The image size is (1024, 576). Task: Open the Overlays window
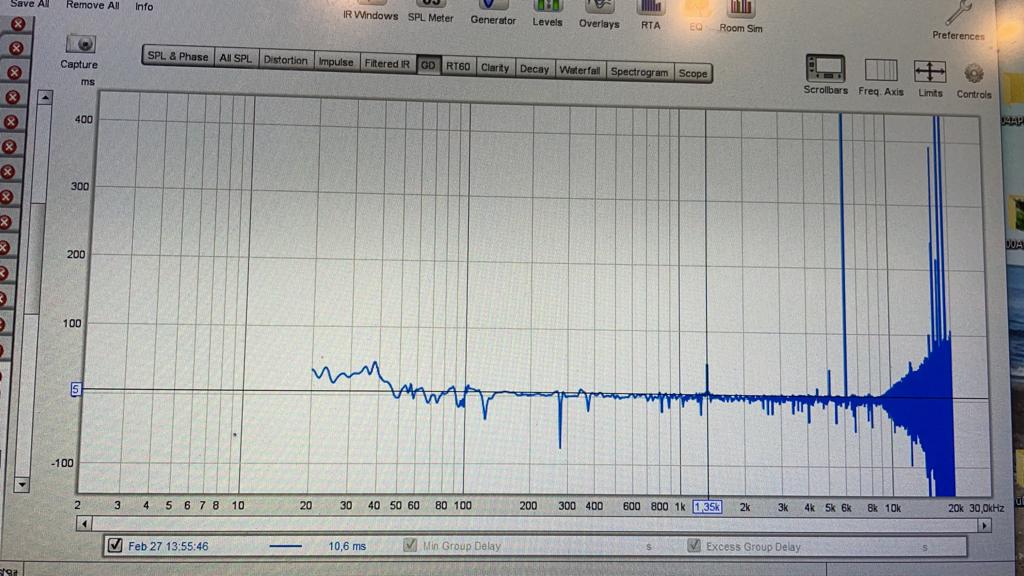pos(599,10)
